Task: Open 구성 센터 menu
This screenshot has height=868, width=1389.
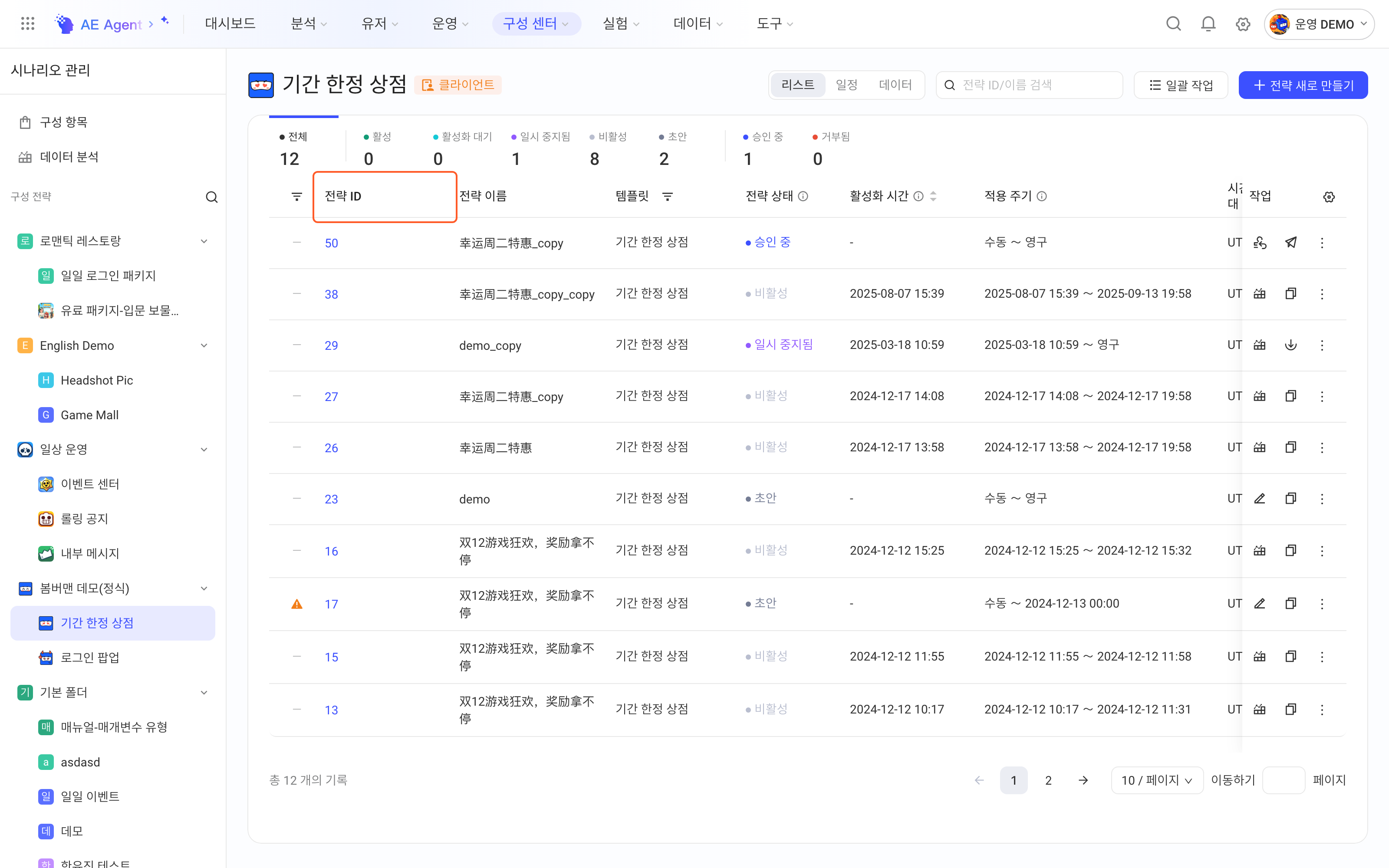Action: pos(536,23)
